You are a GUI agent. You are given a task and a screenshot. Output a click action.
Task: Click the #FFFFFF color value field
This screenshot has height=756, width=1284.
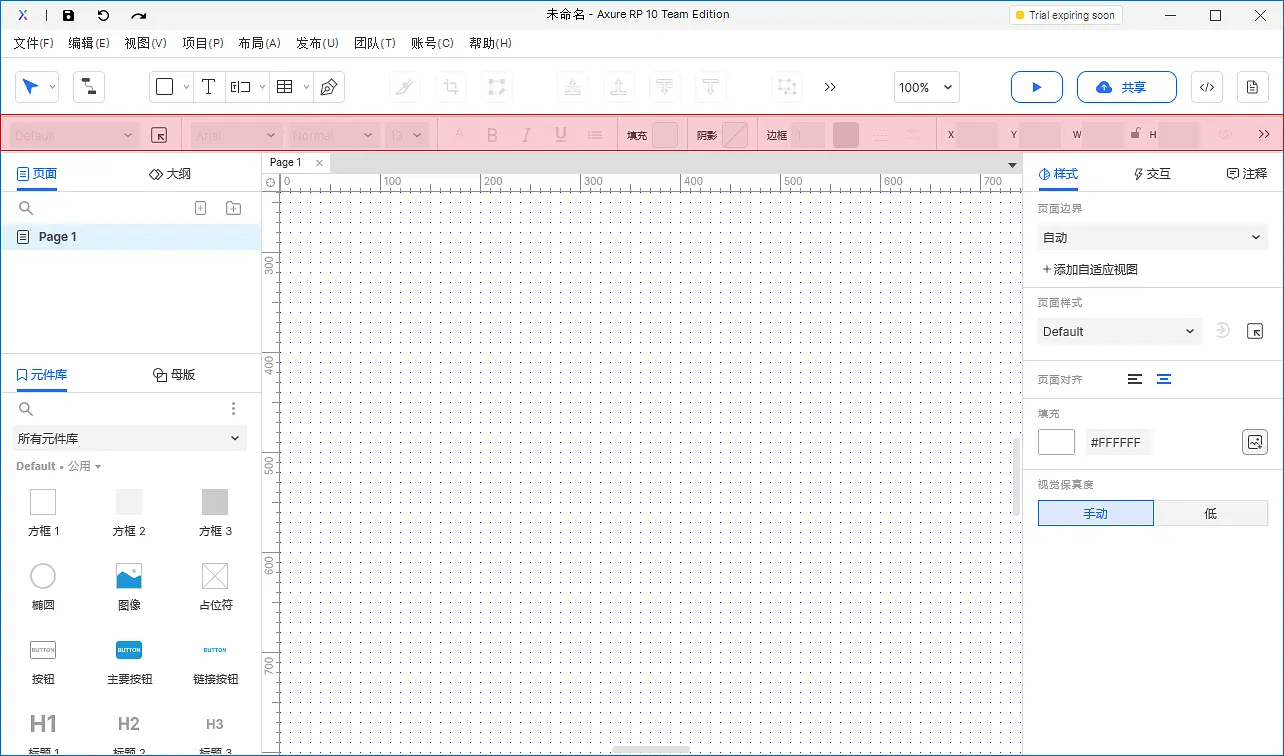(x=1119, y=441)
